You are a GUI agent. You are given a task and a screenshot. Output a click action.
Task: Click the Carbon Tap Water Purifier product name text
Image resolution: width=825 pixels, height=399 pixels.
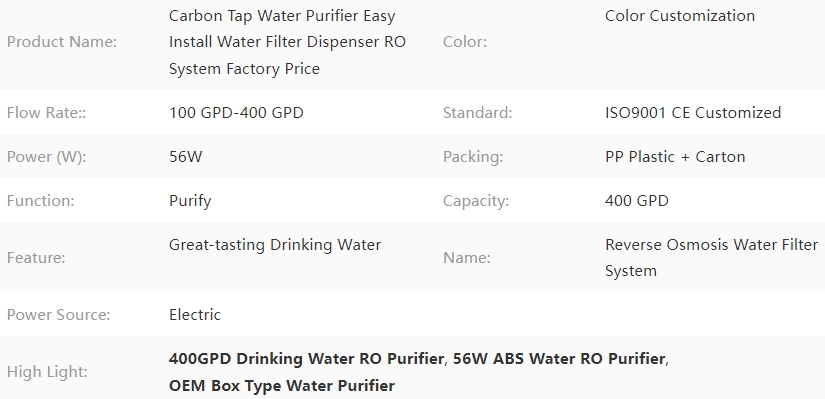287,42
